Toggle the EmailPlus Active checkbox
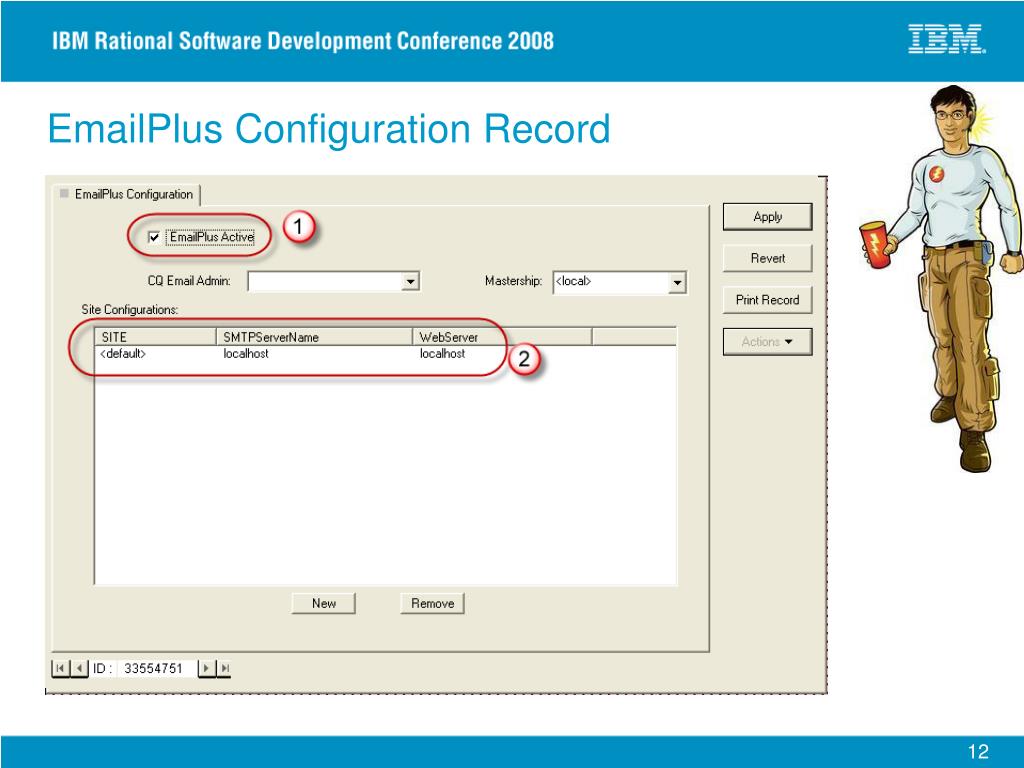This screenshot has width=1024, height=768. (154, 237)
